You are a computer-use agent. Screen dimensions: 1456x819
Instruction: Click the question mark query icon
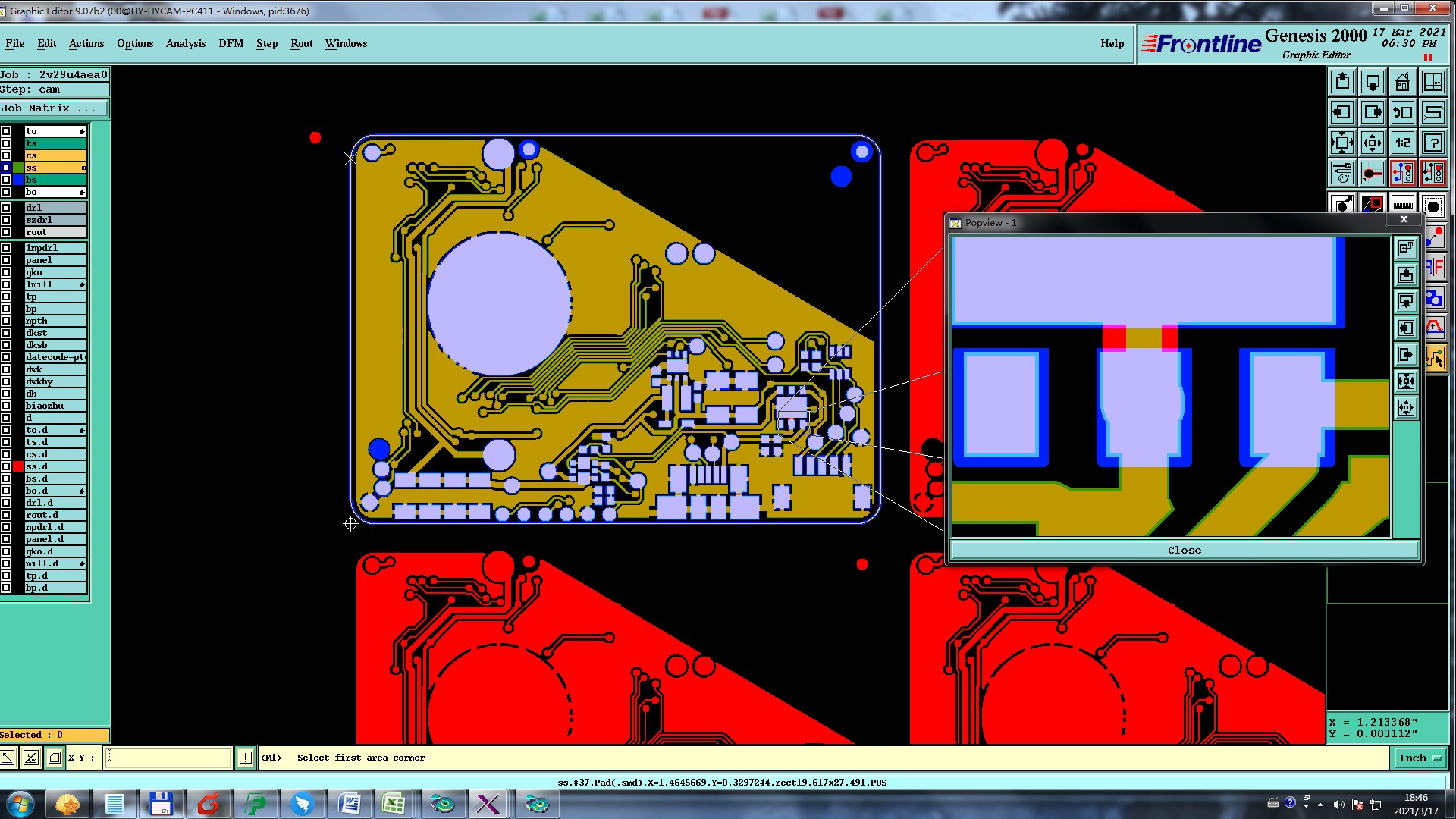tap(1432, 143)
